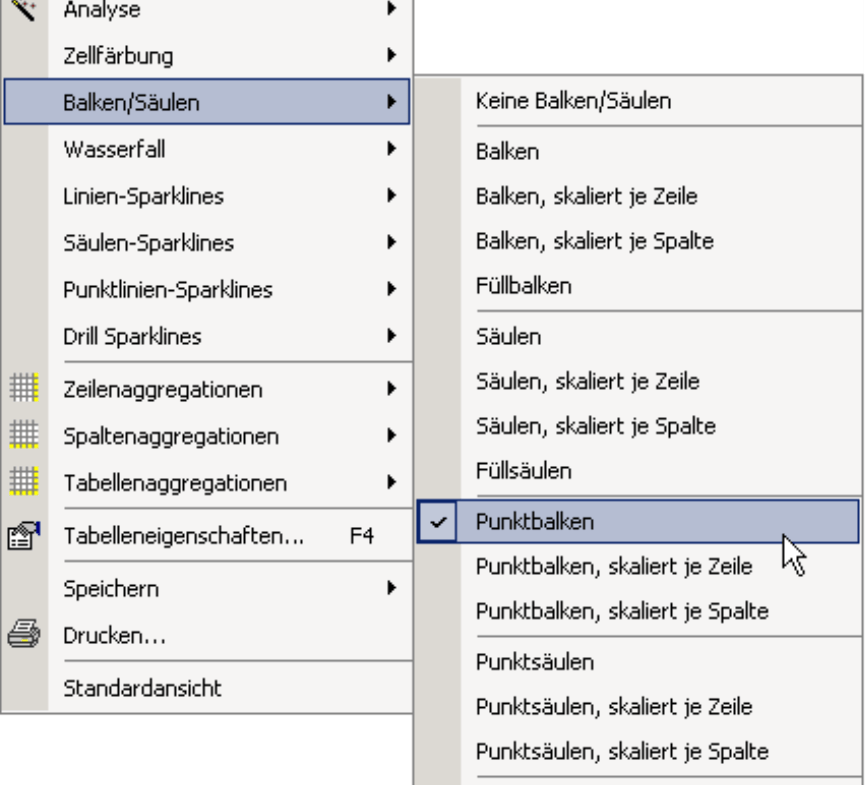Click the Zeilenaggregationen grid icon
This screenshot has height=785, width=865.
pyautogui.click(x=24, y=388)
